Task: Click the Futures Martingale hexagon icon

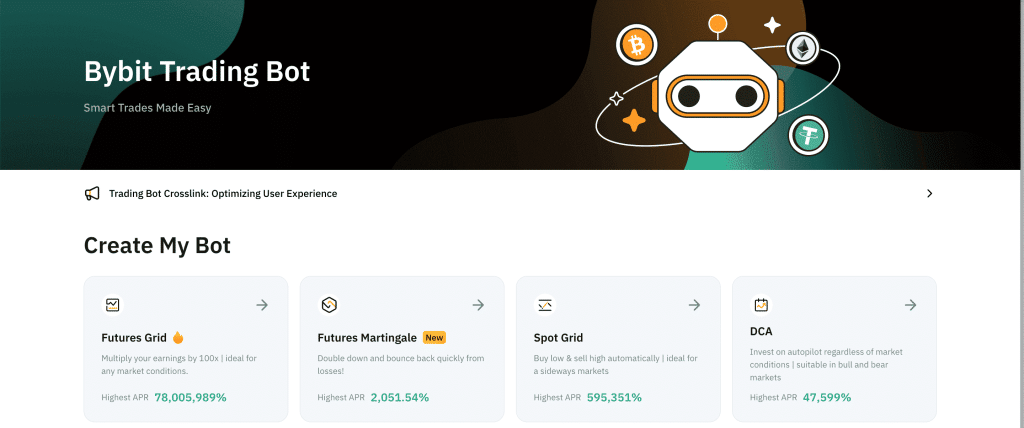Action: pos(328,305)
